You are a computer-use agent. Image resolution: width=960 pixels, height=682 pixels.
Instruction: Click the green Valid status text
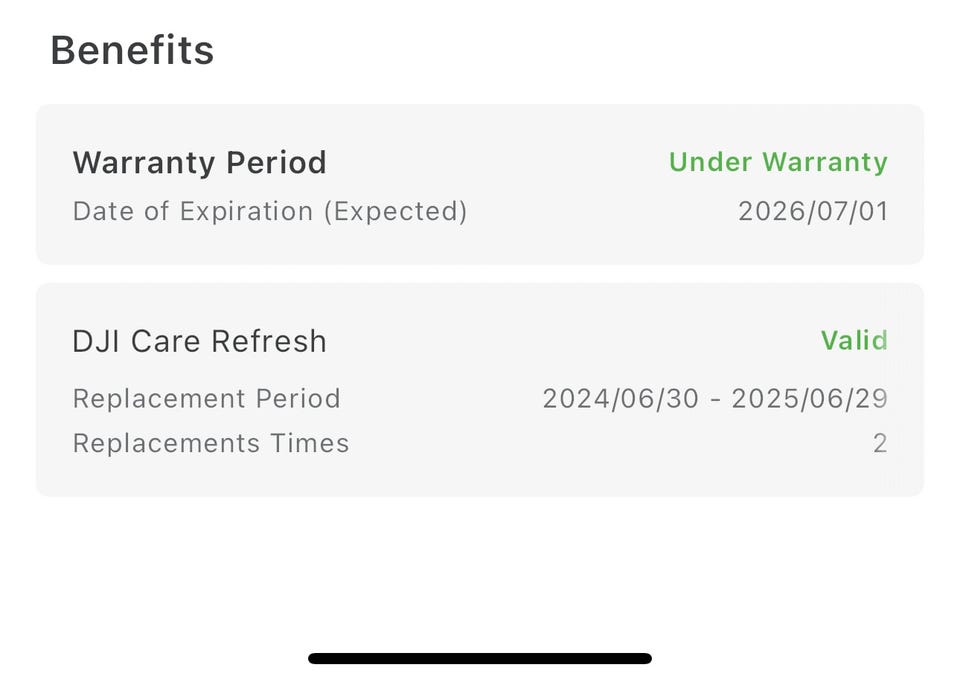pyautogui.click(x=854, y=340)
